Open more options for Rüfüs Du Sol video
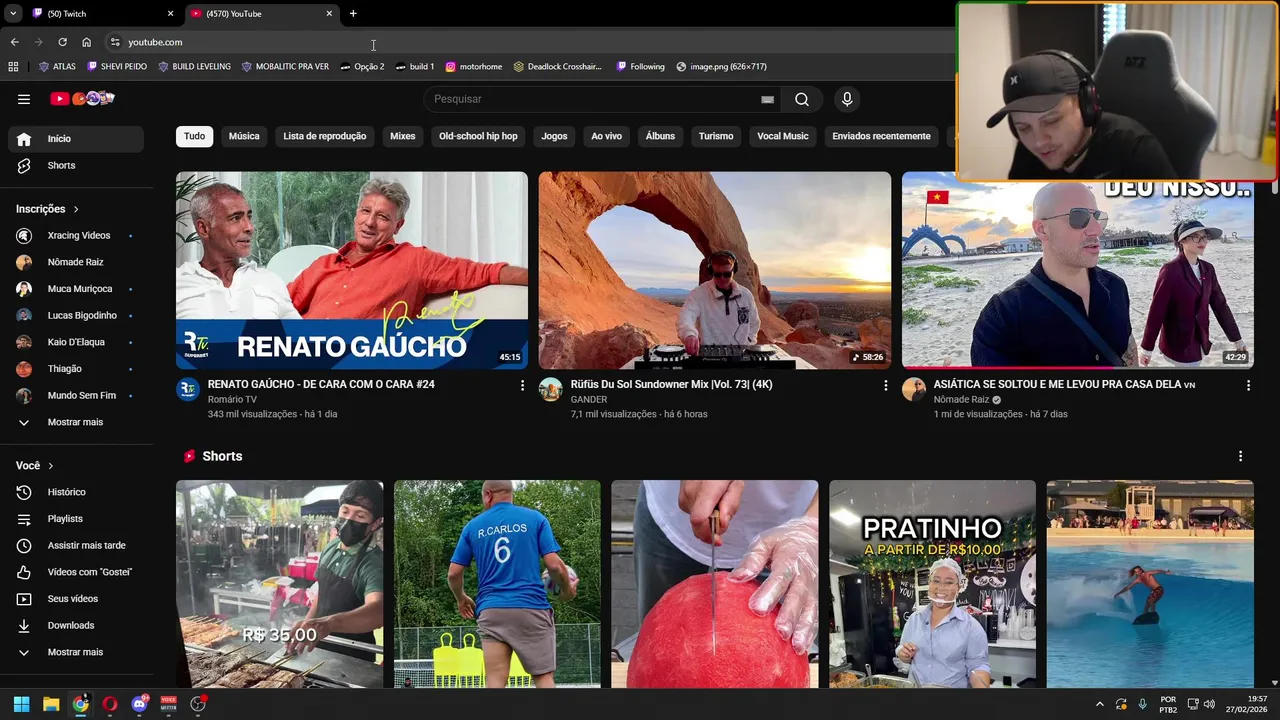Image resolution: width=1280 pixels, height=720 pixels. [x=885, y=385]
